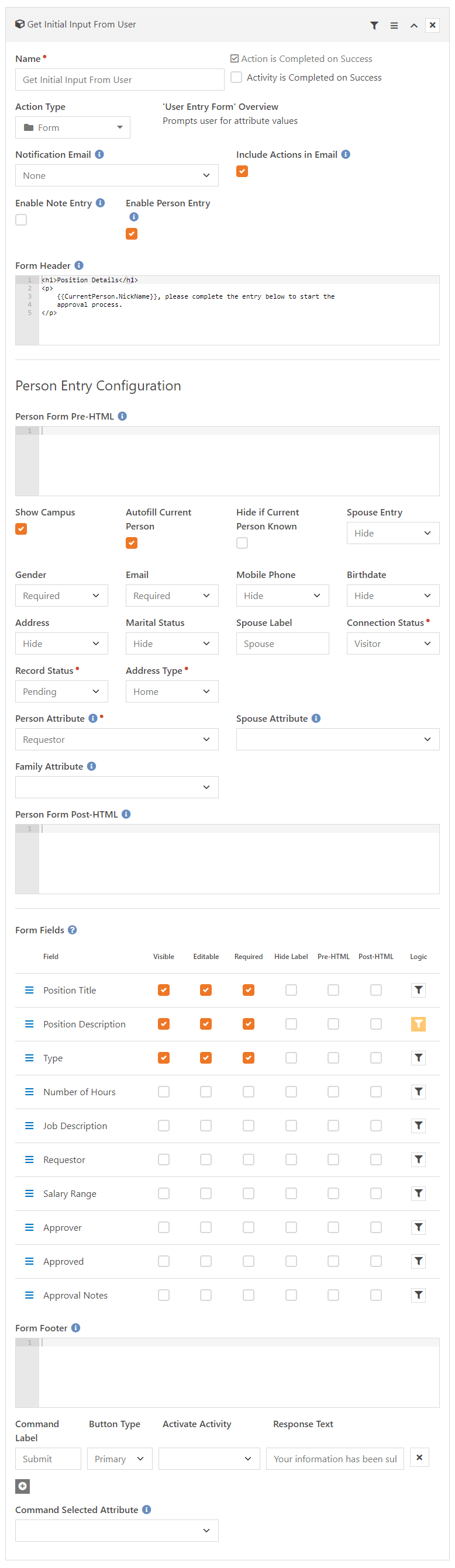
Task: Uncheck Show Campus checkbox
Action: click(x=21, y=528)
